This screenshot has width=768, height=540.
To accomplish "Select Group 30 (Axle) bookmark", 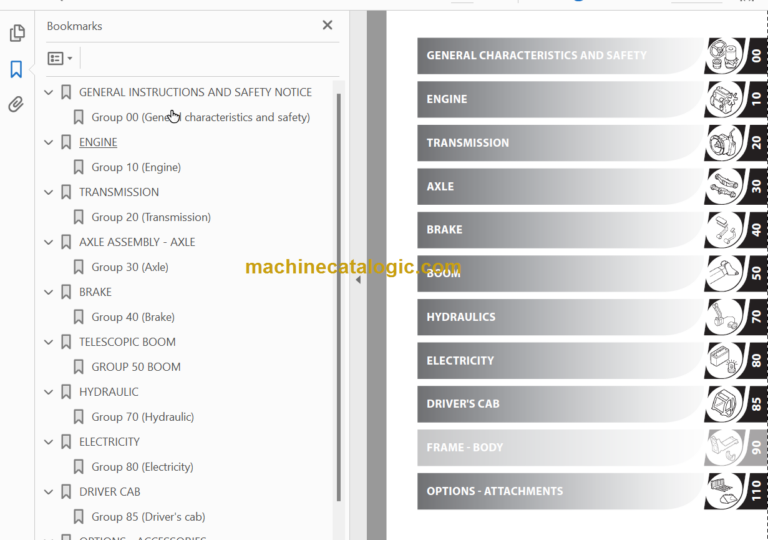I will click(x=130, y=267).
